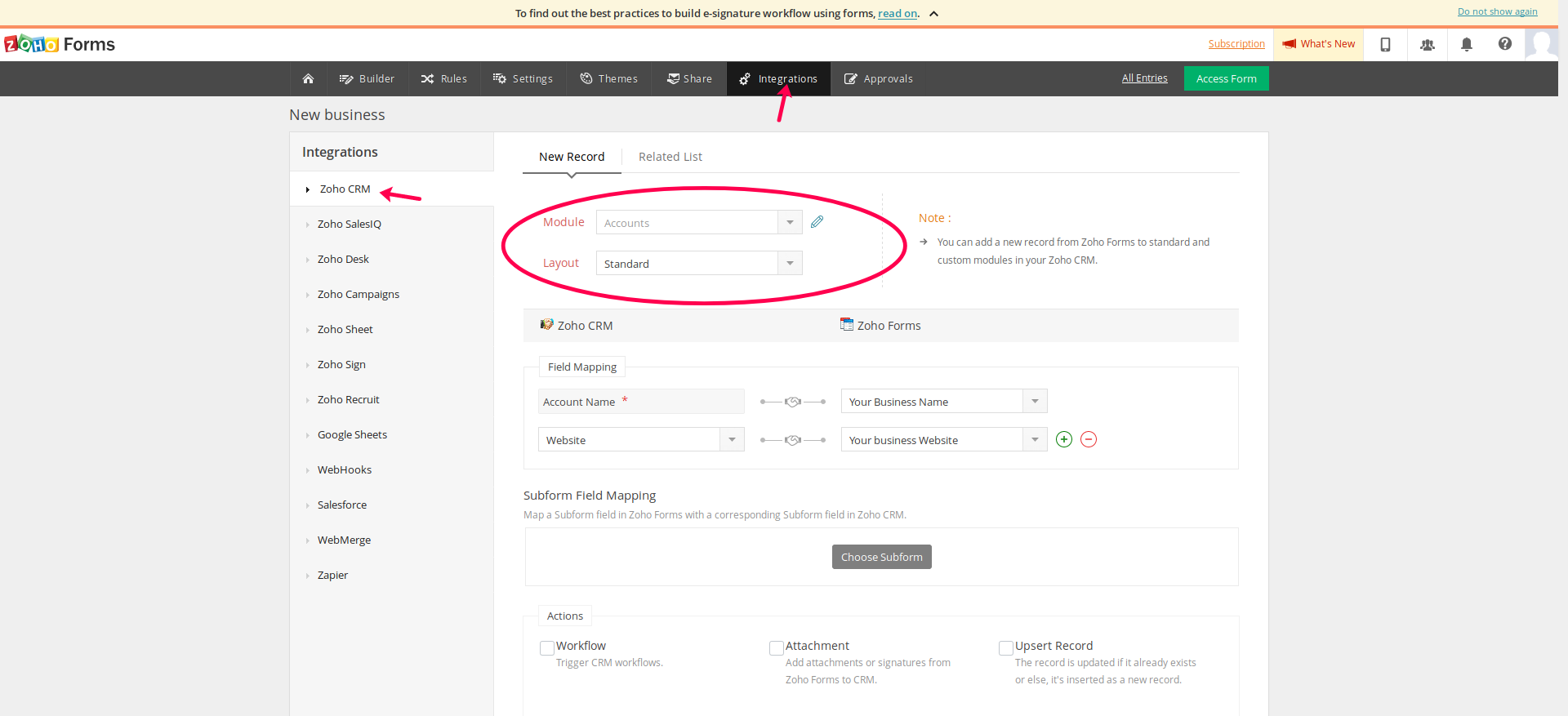Enable the Workflow checkbox
This screenshot has height=716, width=1568.
click(547, 647)
